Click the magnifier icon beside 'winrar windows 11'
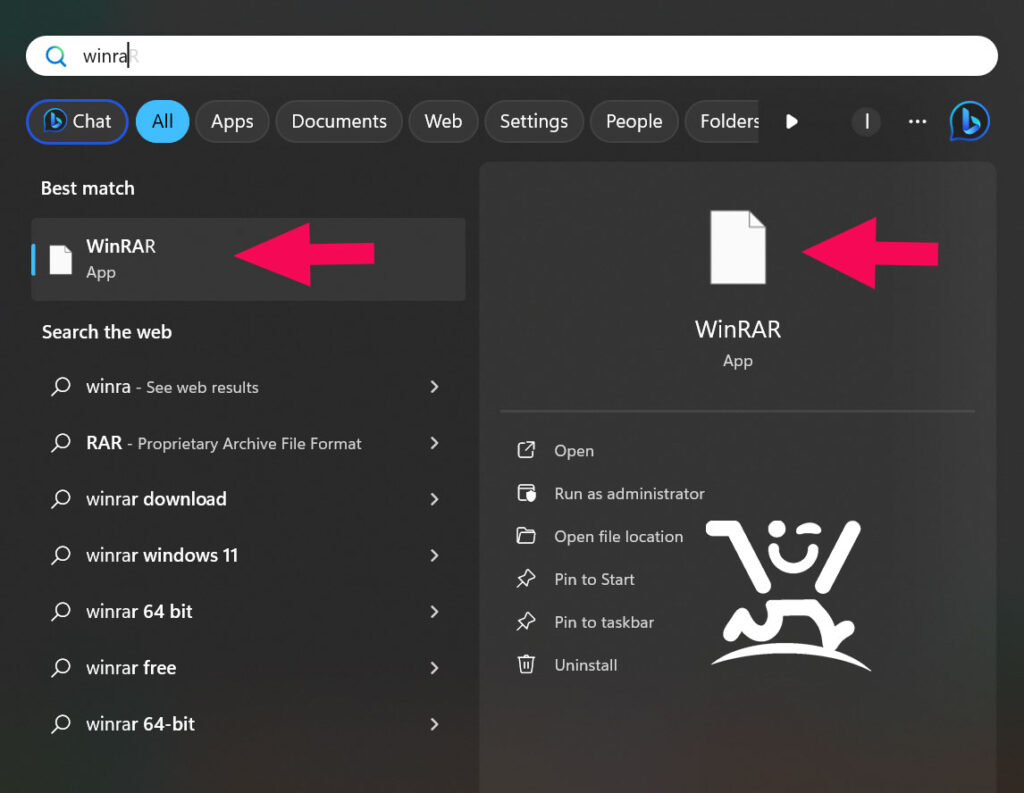This screenshot has height=793, width=1024. click(x=61, y=555)
